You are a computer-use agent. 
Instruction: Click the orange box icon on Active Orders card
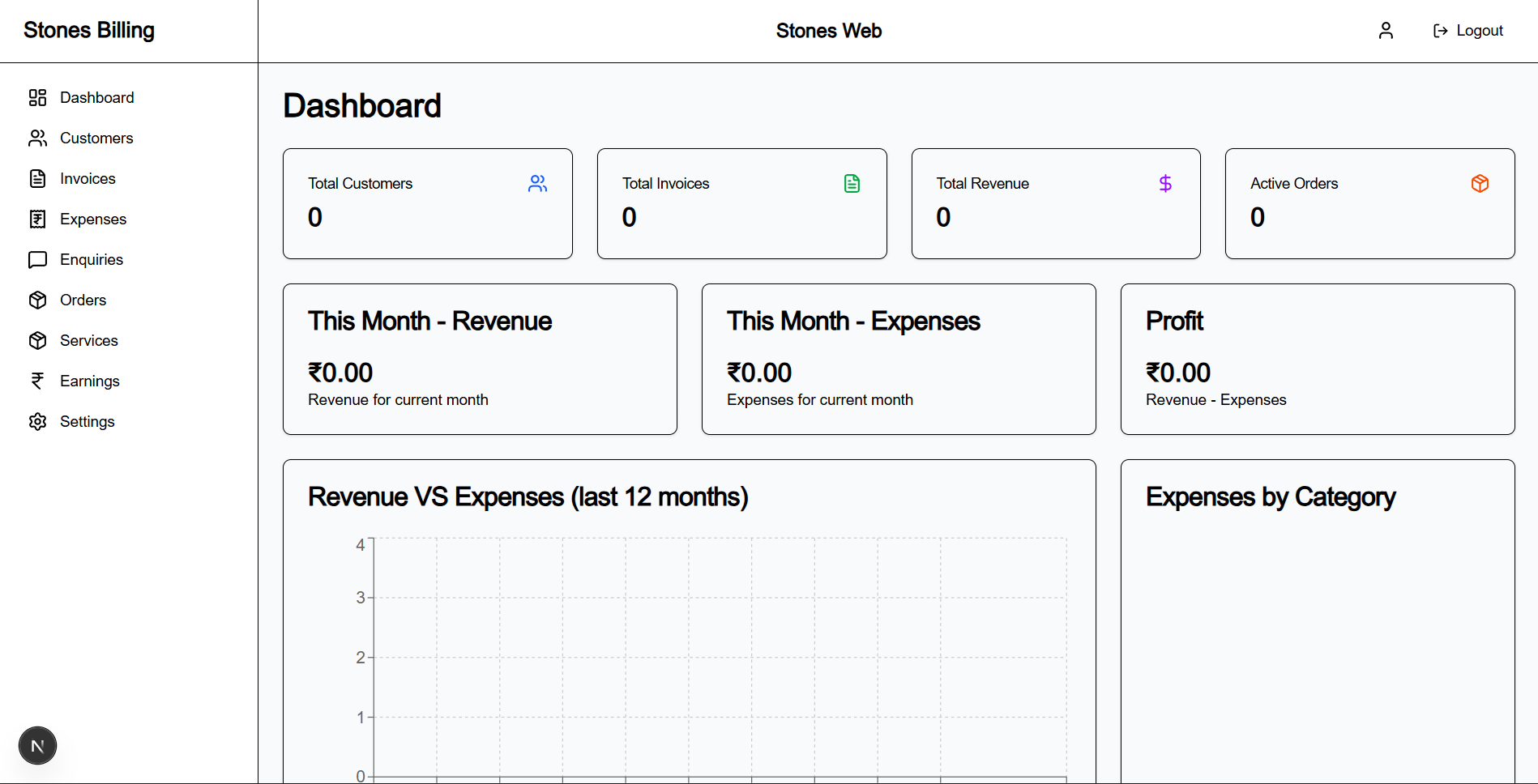coord(1480,183)
